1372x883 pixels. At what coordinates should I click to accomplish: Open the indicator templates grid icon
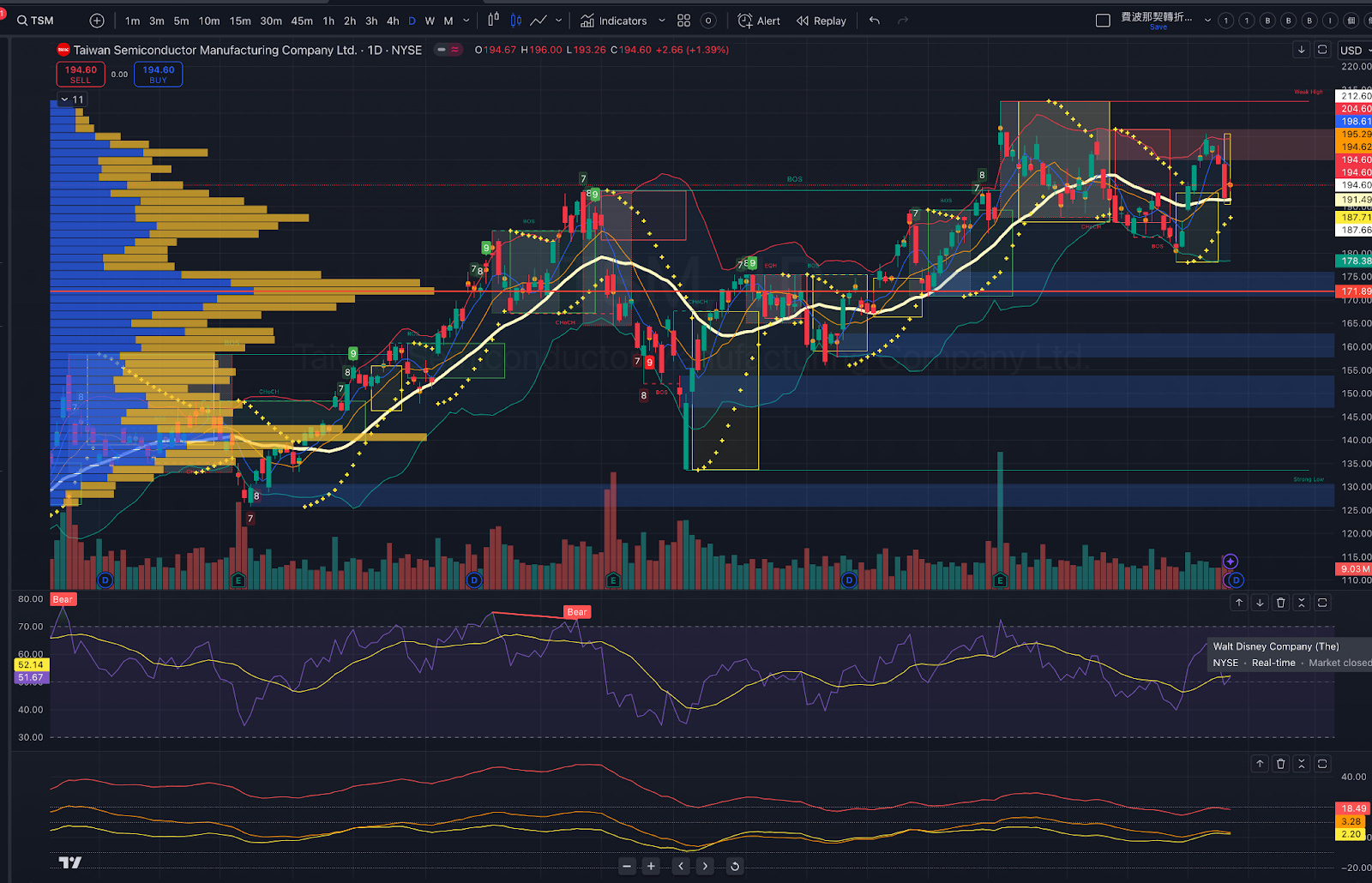click(683, 21)
